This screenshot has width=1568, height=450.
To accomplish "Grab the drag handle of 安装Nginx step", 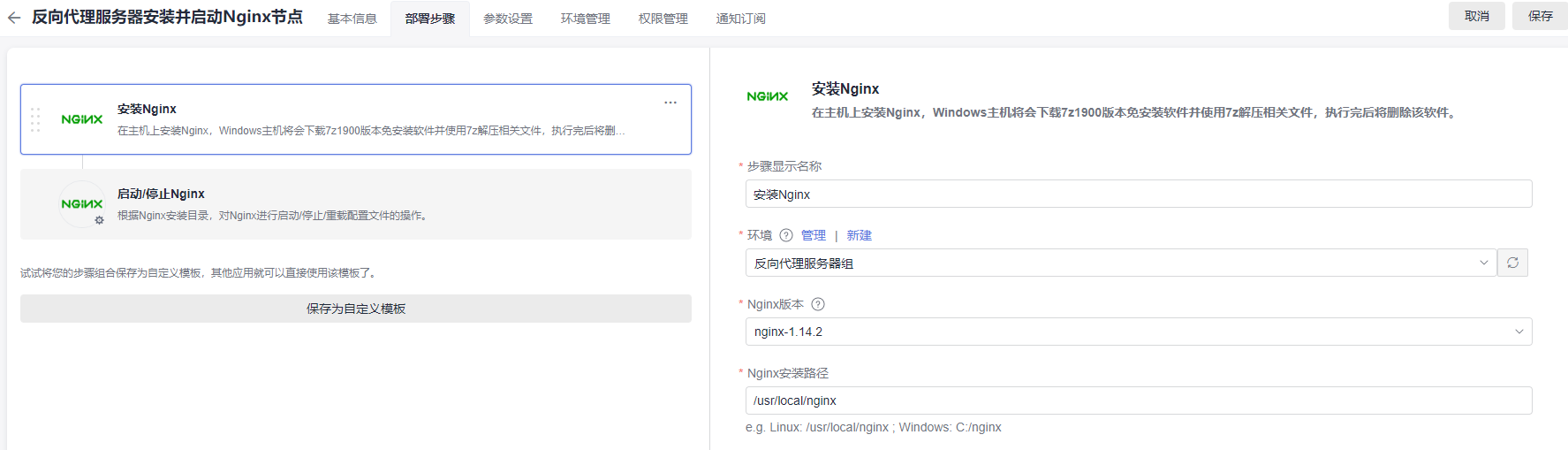I will [x=35, y=119].
